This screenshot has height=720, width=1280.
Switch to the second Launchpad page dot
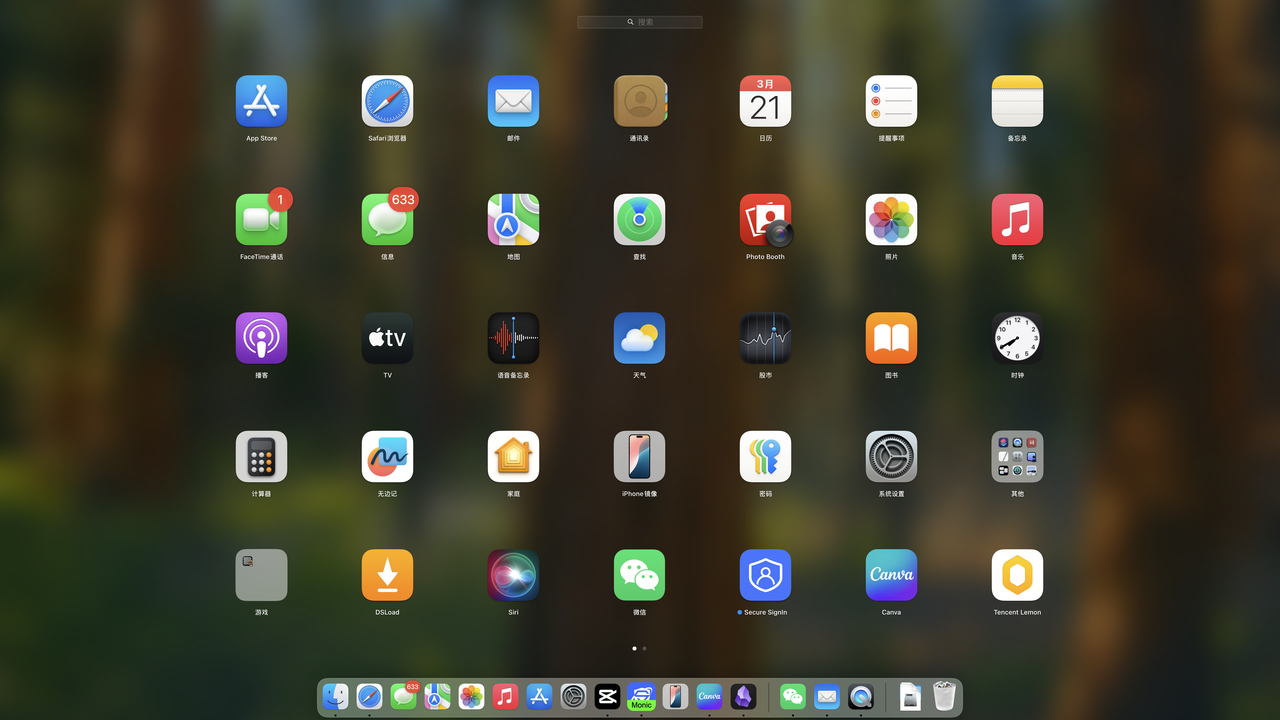click(645, 648)
